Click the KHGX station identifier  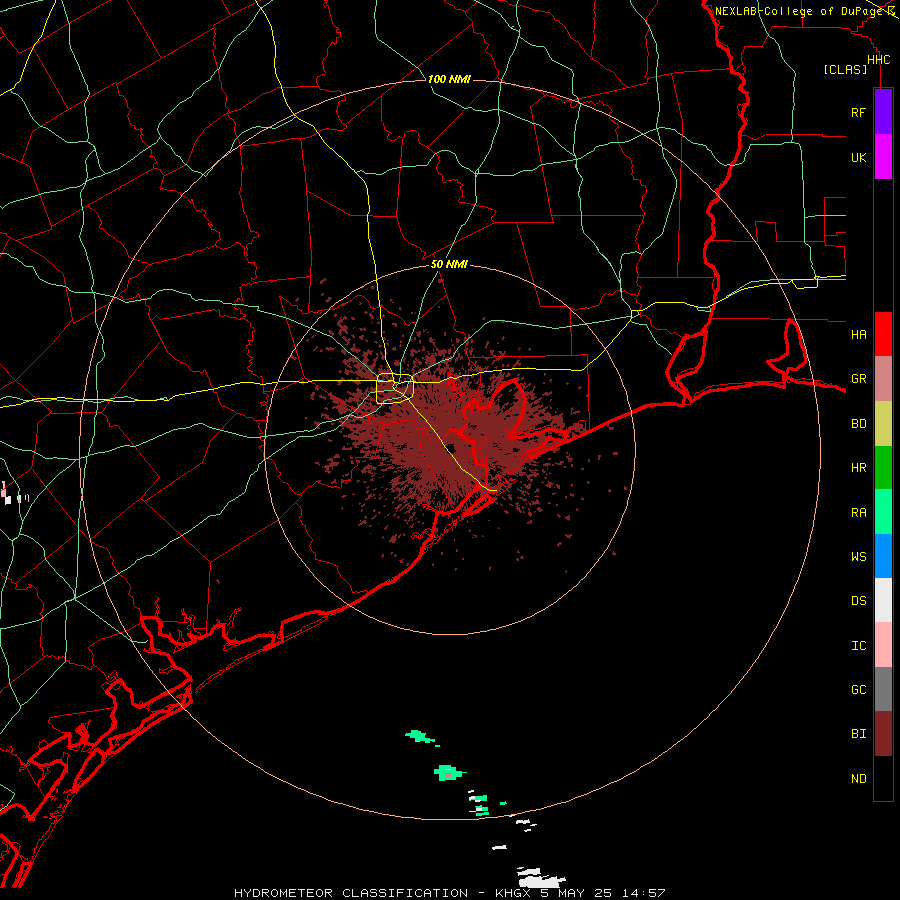click(512, 893)
